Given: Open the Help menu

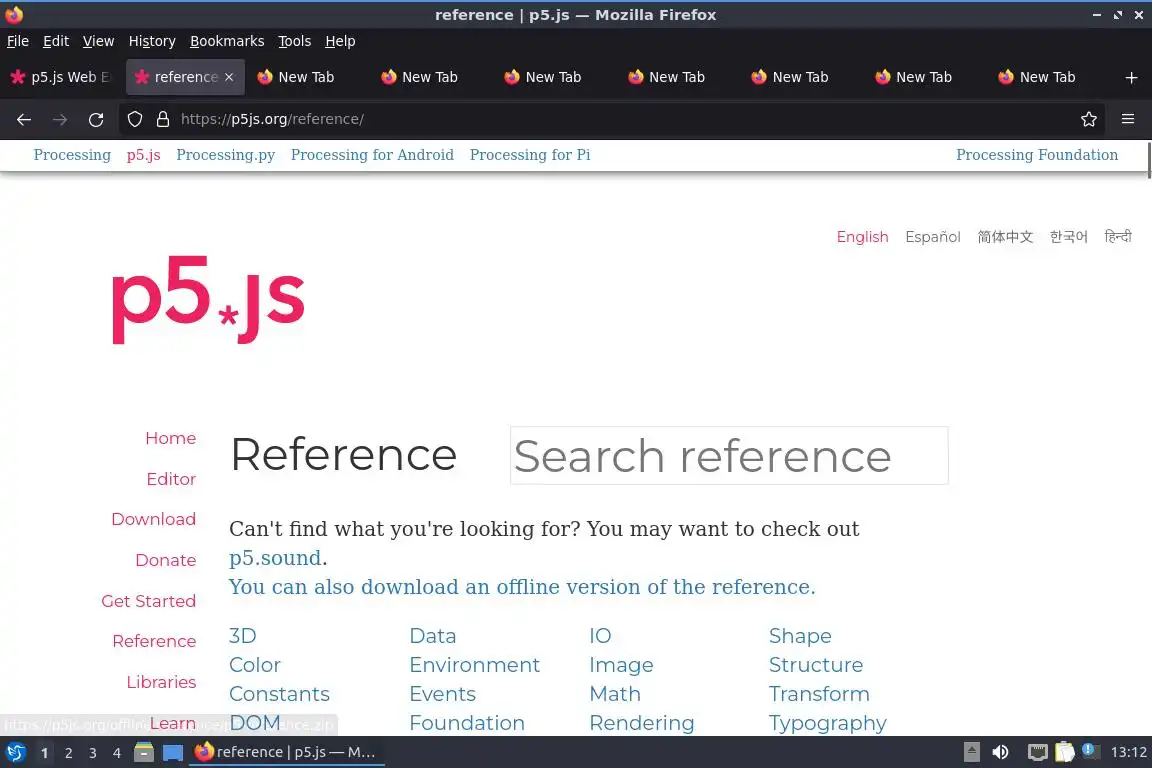Looking at the screenshot, I should click(340, 41).
